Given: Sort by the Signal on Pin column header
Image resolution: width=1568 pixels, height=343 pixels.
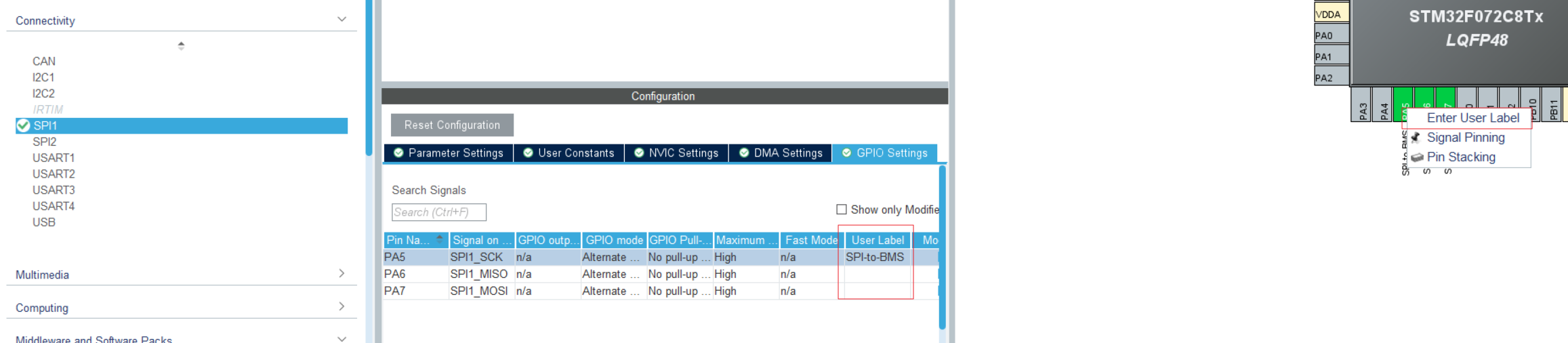Looking at the screenshot, I should point(482,240).
